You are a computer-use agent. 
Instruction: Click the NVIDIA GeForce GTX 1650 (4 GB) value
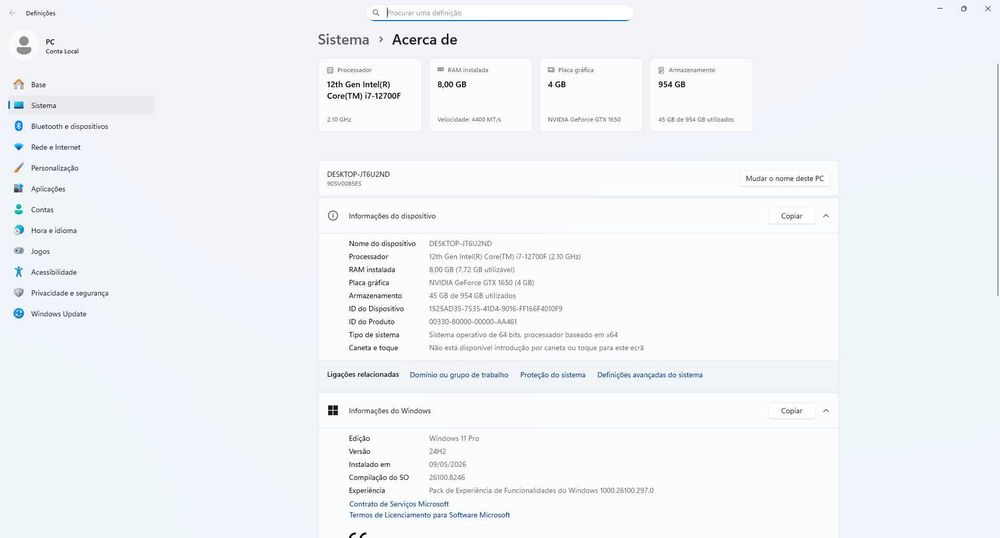coord(482,282)
